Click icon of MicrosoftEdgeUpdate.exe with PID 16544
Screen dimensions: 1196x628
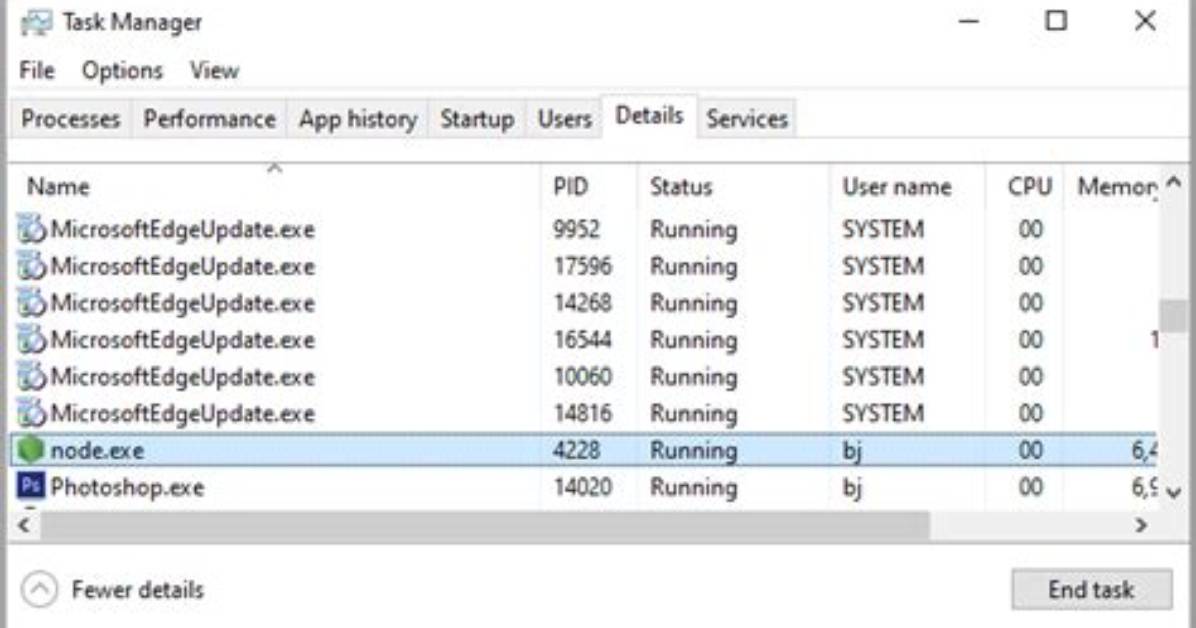pyautogui.click(x=31, y=340)
